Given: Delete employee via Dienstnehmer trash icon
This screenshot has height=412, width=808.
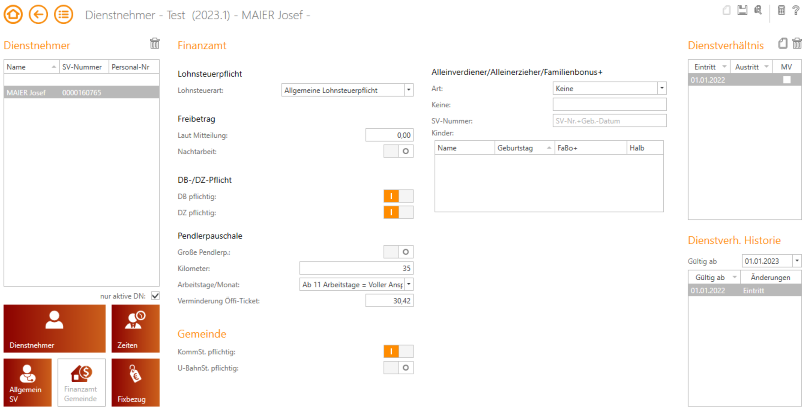Looking at the screenshot, I should click(x=154, y=44).
